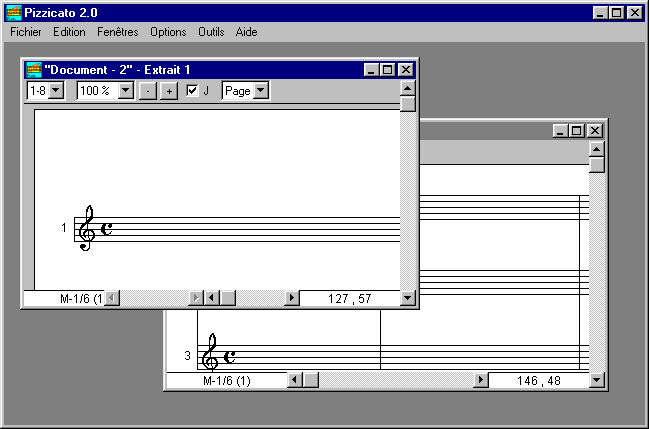Open the Edition menu
Screen dimensions: 649x429
(69, 32)
